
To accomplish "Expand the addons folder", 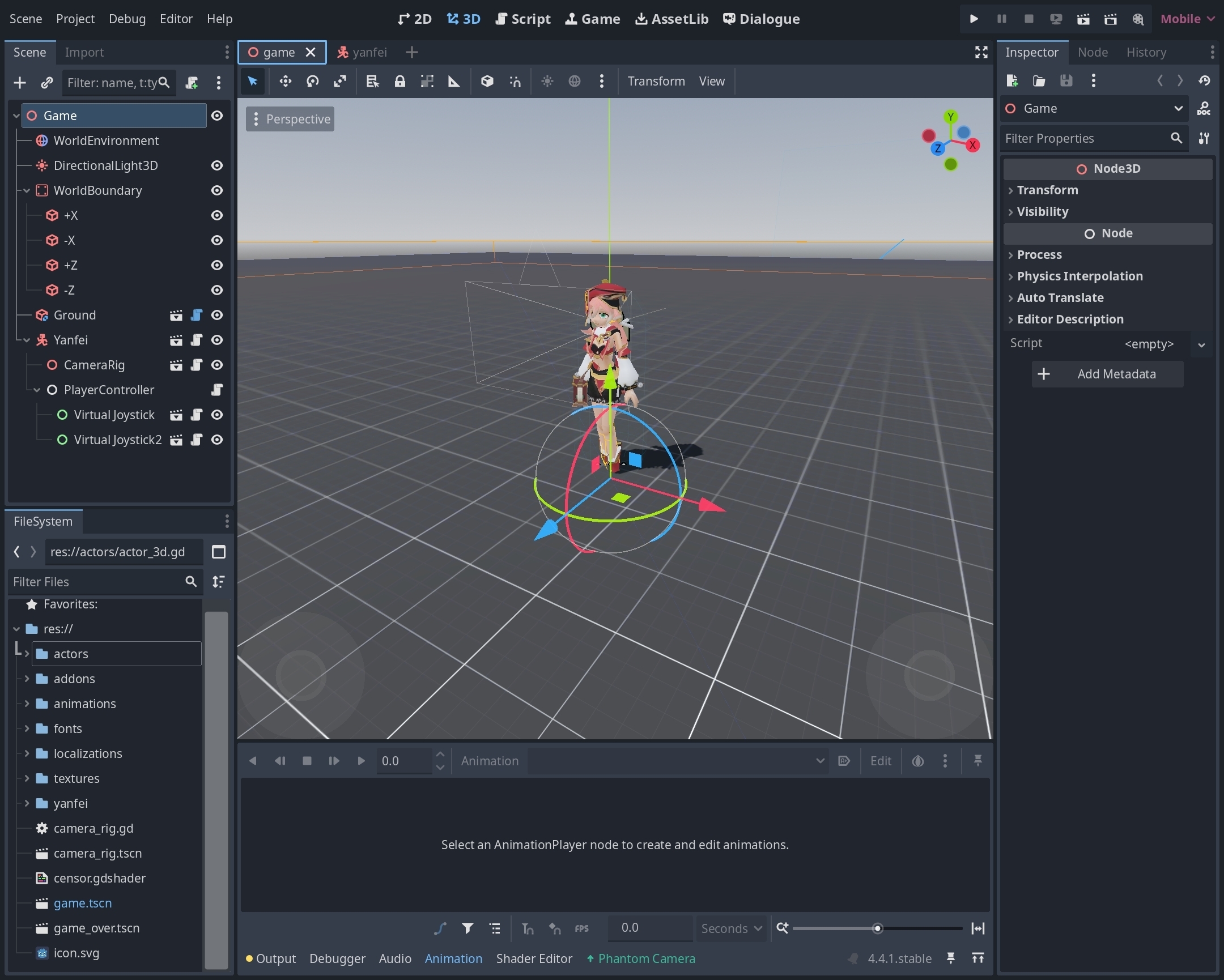I will point(27,679).
